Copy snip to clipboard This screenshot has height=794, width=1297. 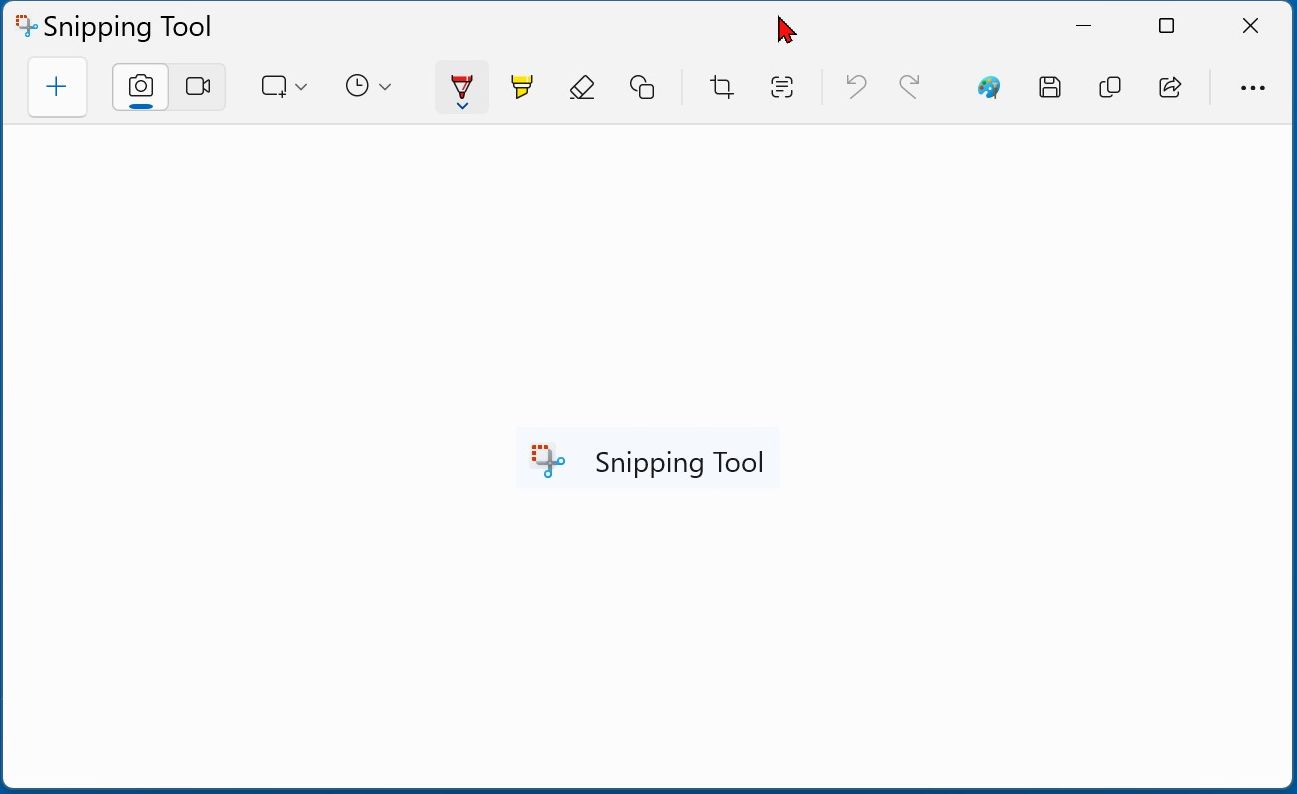(x=1110, y=87)
